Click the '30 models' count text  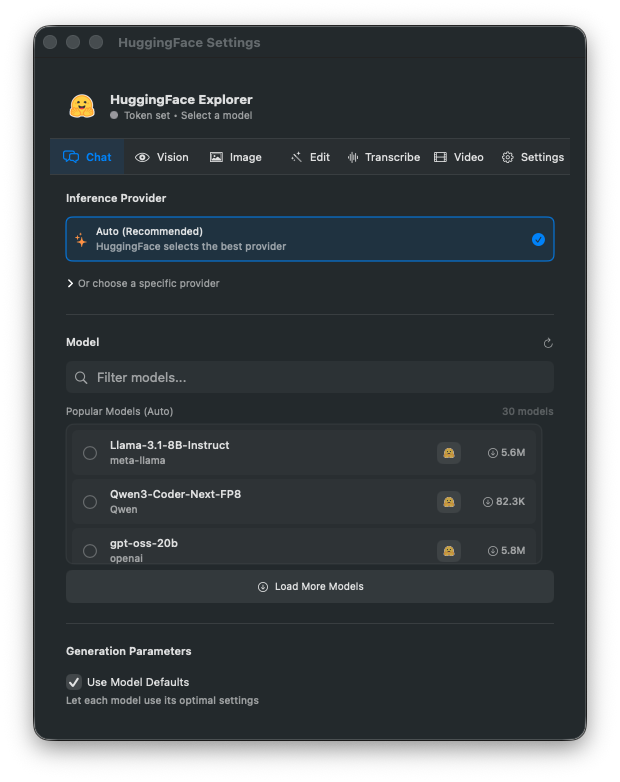[528, 411]
